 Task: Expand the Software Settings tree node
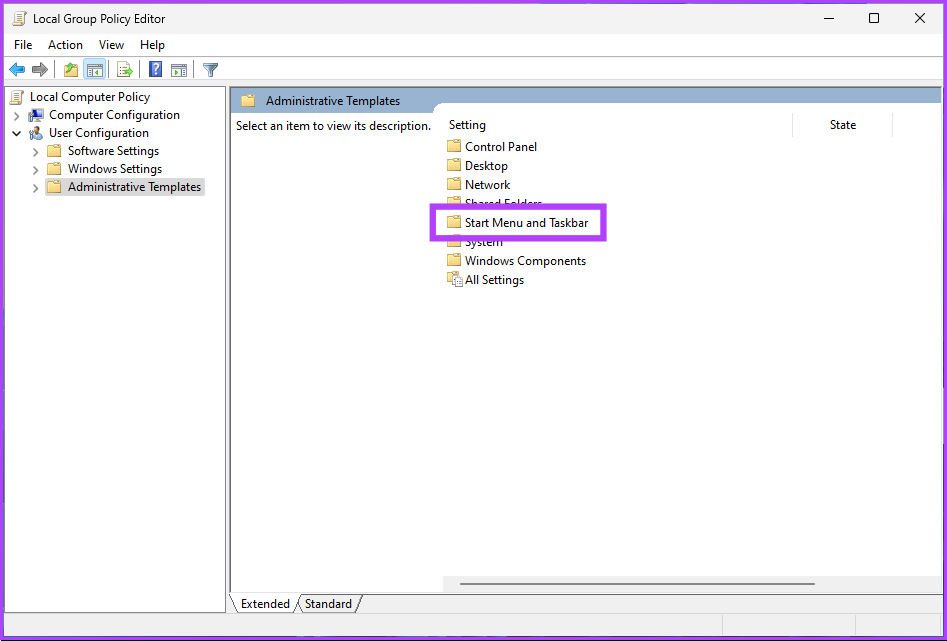point(36,151)
